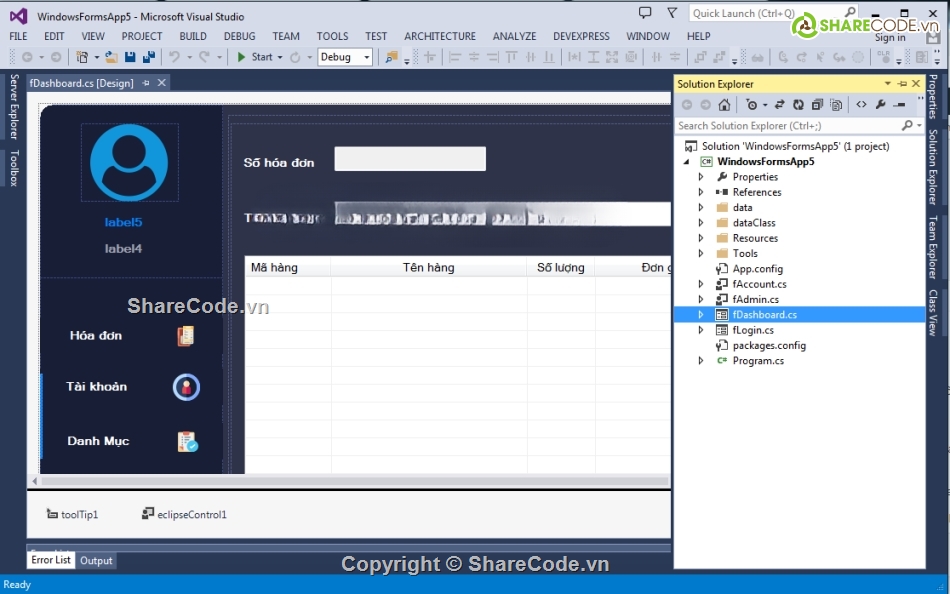Click the feedback speech bubble icon
The width and height of the screenshot is (950, 594).
coord(645,13)
